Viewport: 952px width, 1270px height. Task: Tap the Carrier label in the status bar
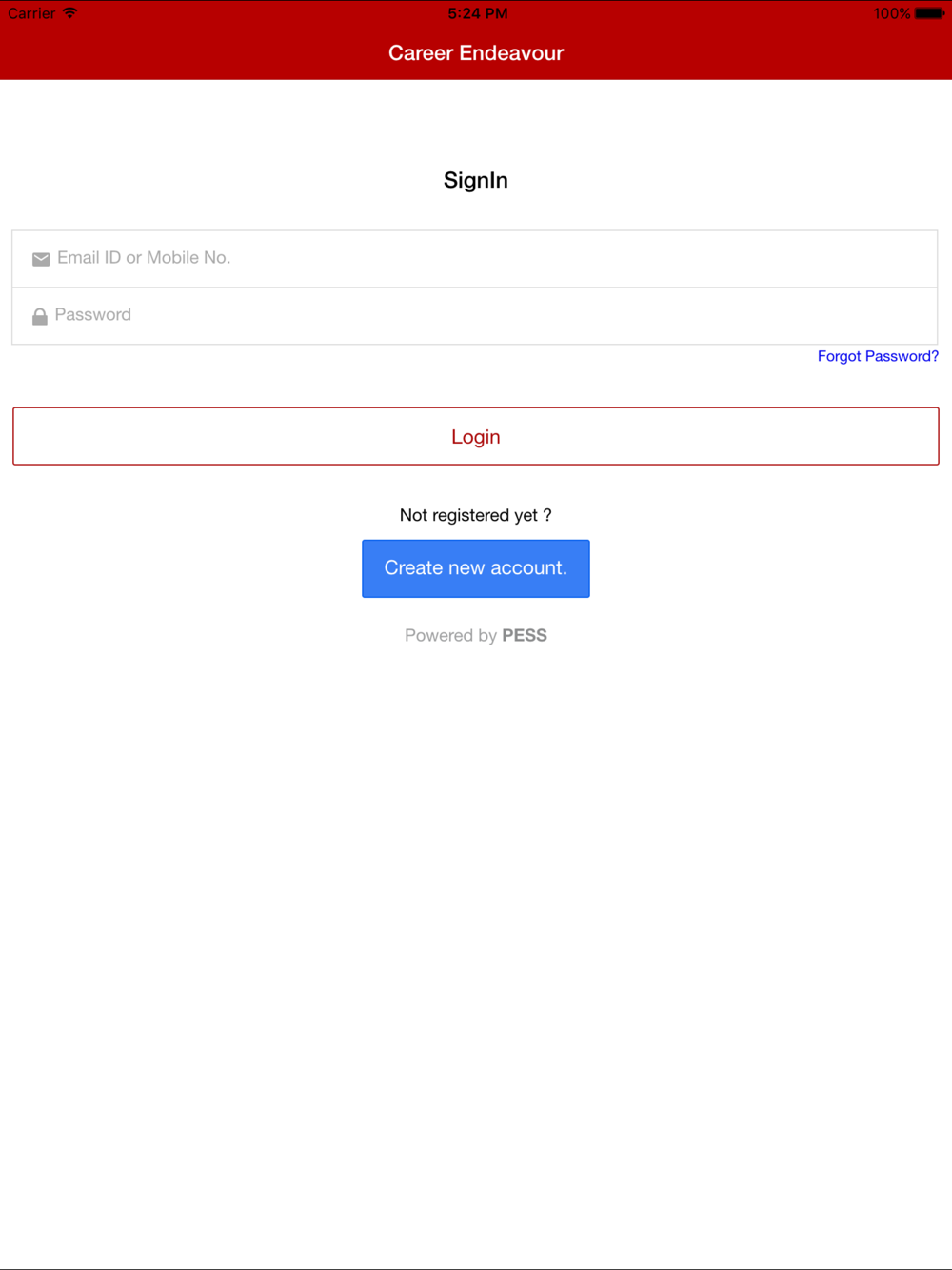[x=31, y=13]
